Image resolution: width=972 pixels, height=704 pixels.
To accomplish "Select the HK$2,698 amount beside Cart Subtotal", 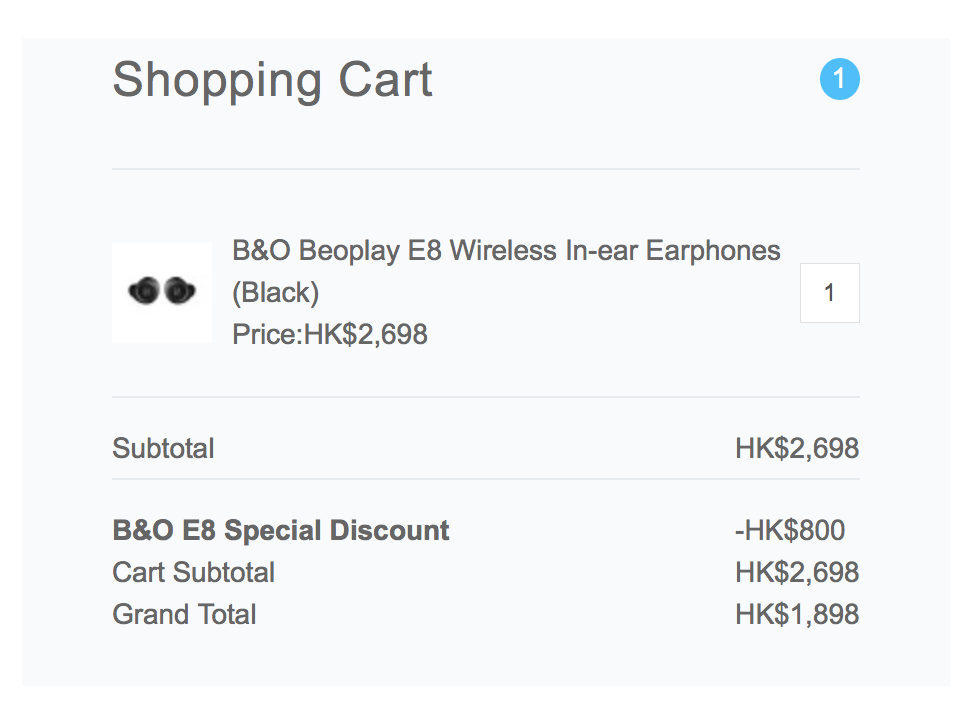I will pyautogui.click(x=797, y=572).
